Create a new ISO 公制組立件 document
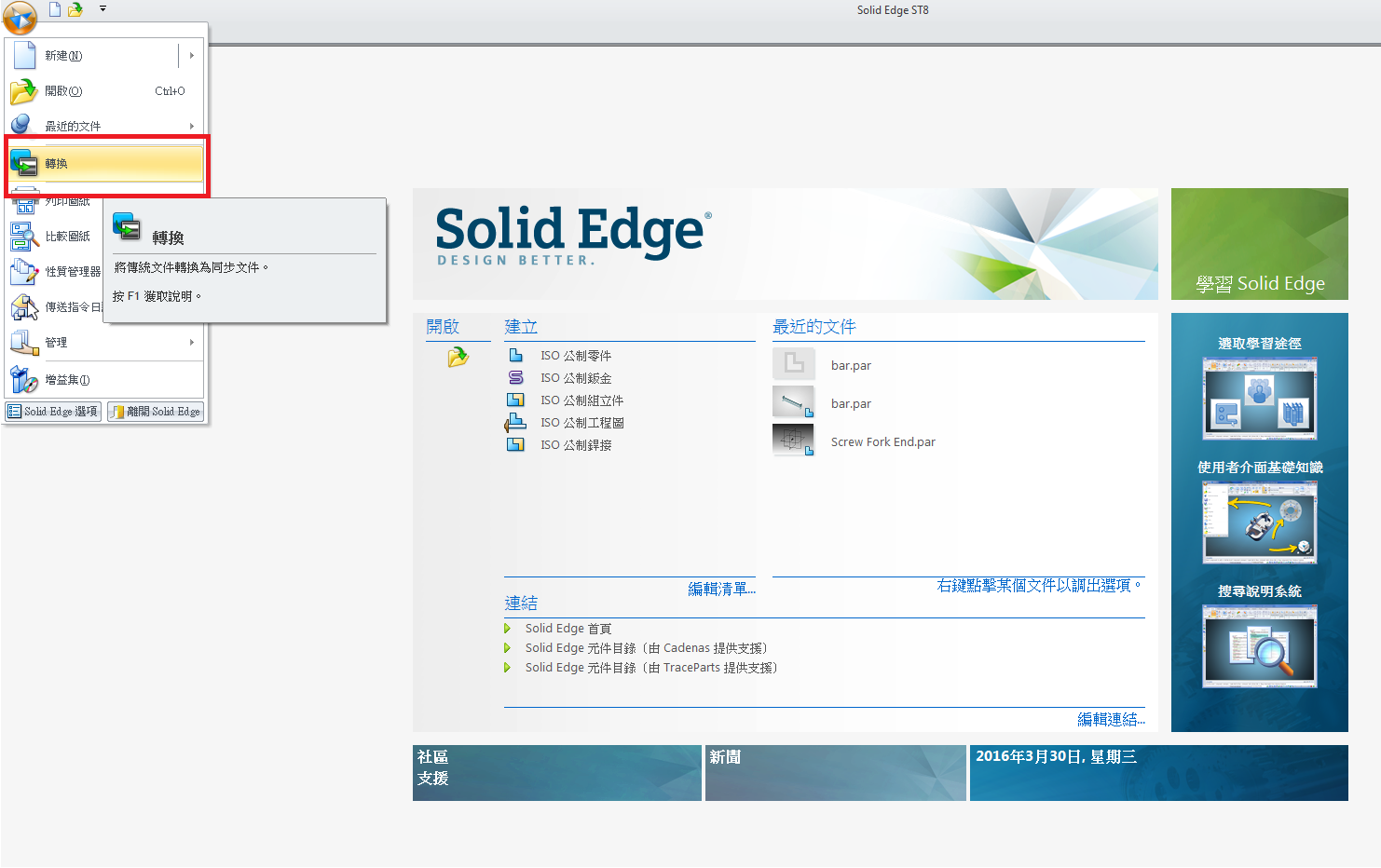The width and height of the screenshot is (1381, 868). [x=581, y=400]
